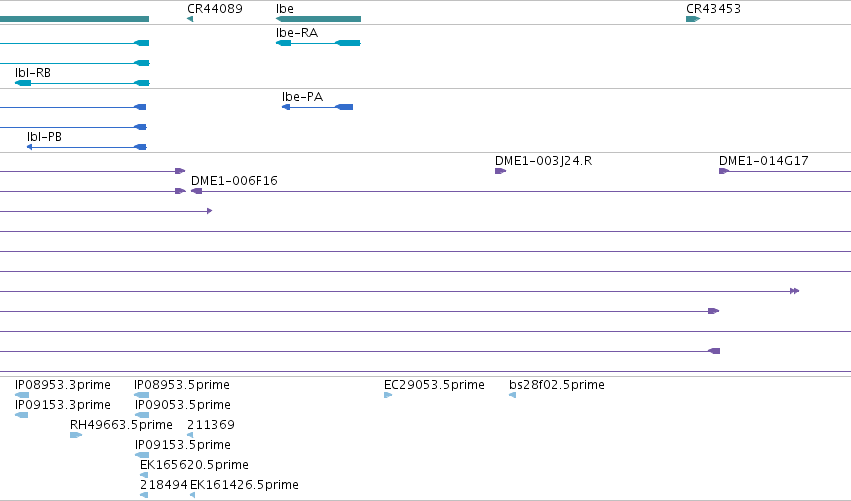Click the lbe gene bar
The width and height of the screenshot is (851, 501).
(319, 20)
